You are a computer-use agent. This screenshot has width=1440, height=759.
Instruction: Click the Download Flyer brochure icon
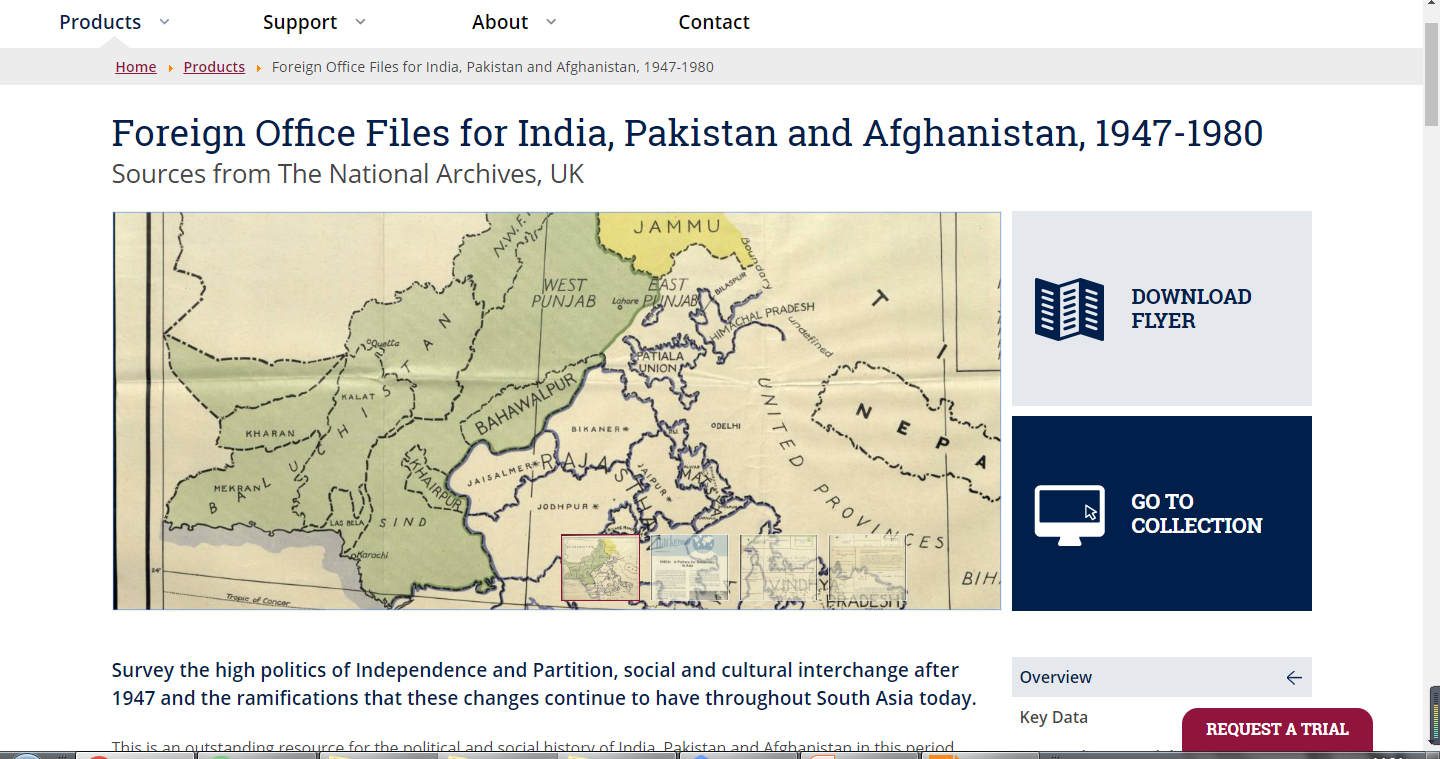tap(1069, 309)
